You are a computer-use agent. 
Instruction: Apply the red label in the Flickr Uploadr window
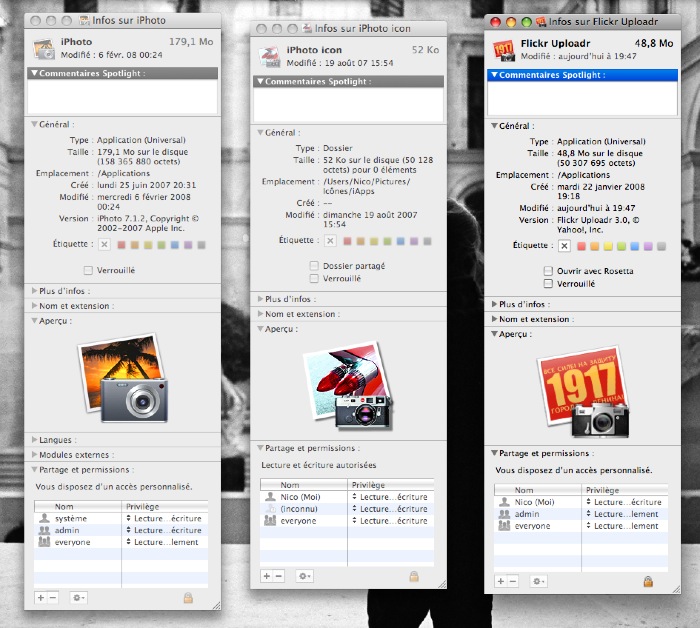(581, 246)
